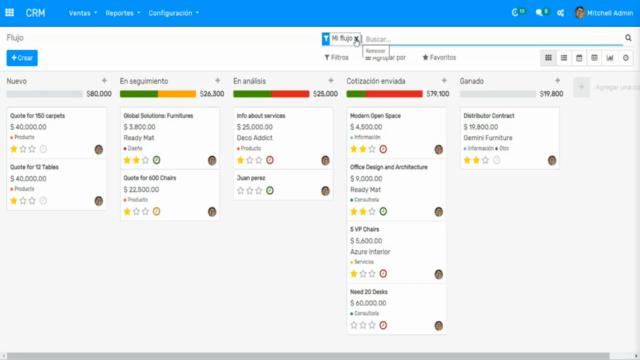Viewport: 640px width, 360px height.
Task: Open activity clock on Juan perez card
Action: click(270, 190)
